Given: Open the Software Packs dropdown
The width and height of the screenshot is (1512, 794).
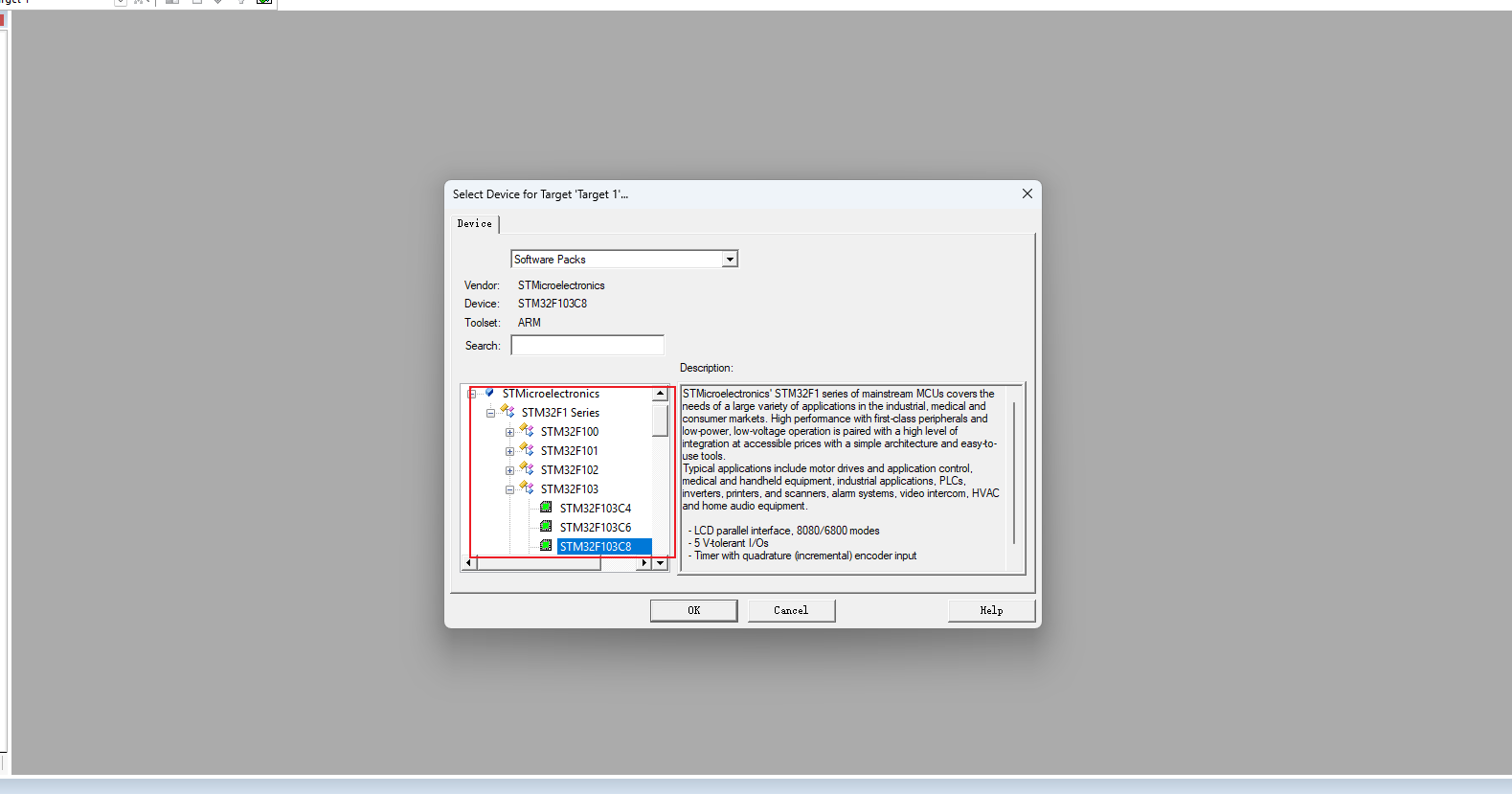Looking at the screenshot, I should (730, 260).
